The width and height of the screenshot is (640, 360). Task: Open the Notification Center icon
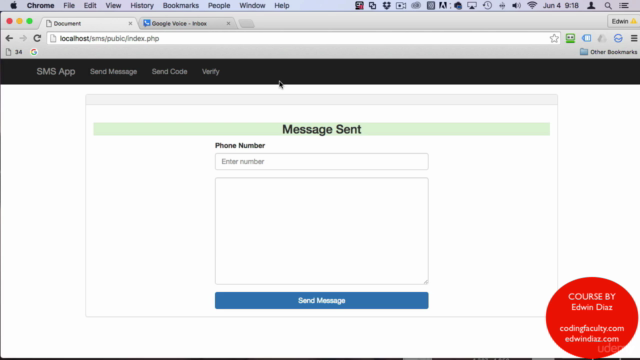point(624,6)
